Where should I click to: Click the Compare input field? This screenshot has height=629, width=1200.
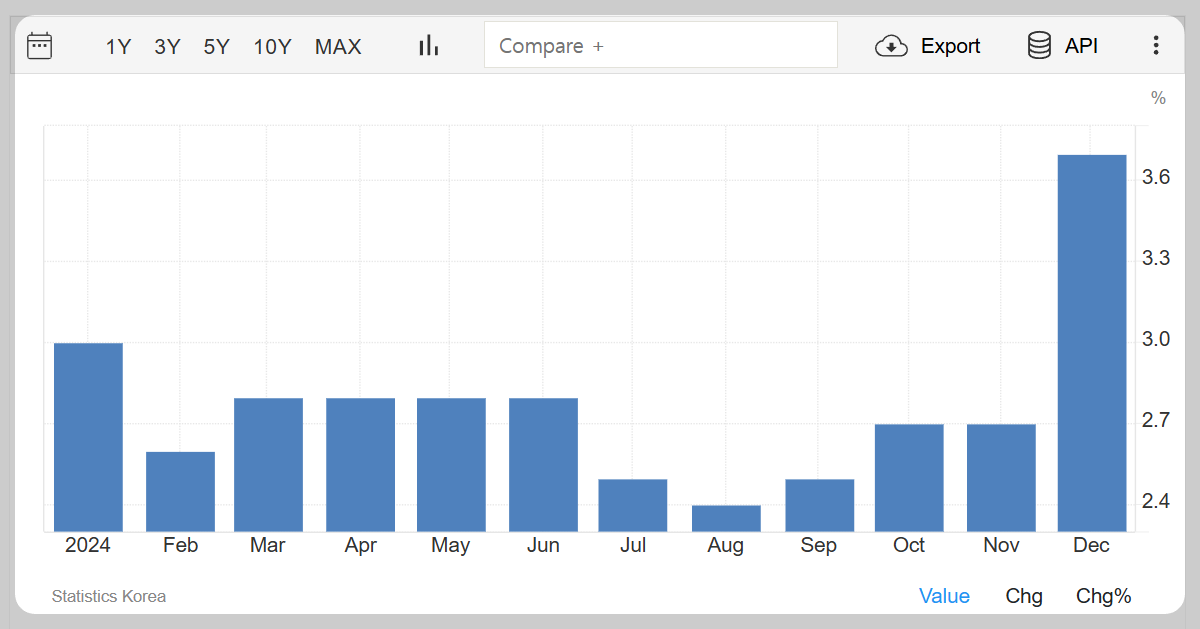(661, 45)
